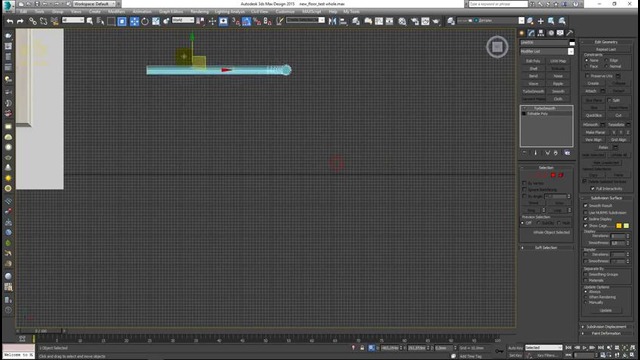640x360 pixels.
Task: Open the reference coordinate system dropdown
Action: [182, 20]
